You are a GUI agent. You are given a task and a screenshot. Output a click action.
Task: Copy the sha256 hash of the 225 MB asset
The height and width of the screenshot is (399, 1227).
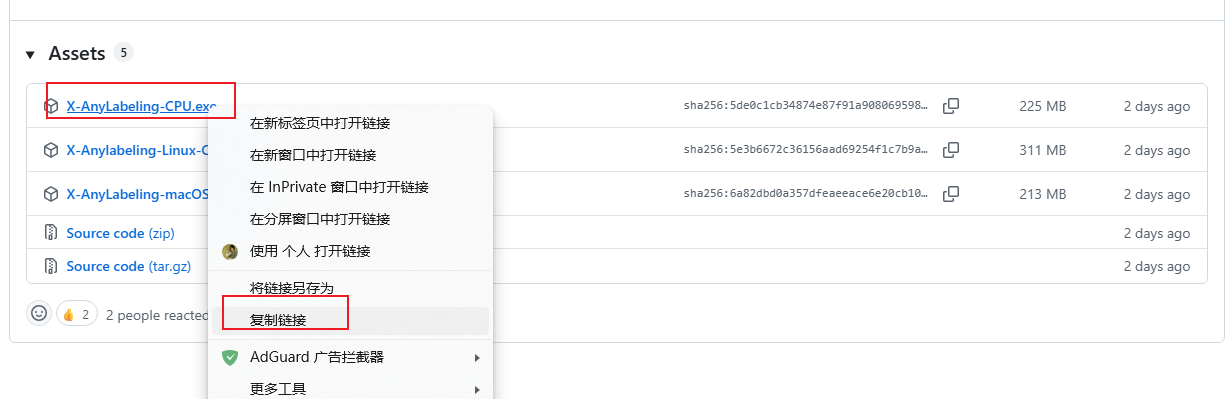coord(951,106)
